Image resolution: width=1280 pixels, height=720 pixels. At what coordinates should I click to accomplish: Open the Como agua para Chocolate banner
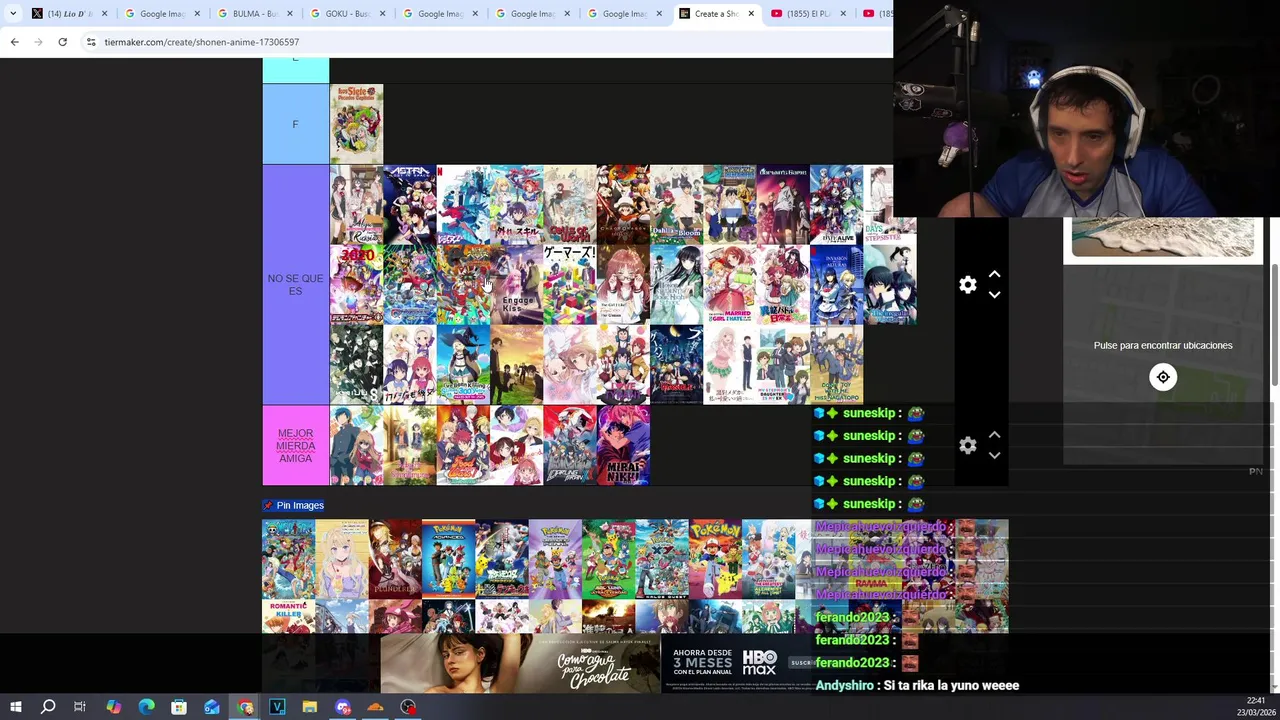[x=520, y=663]
